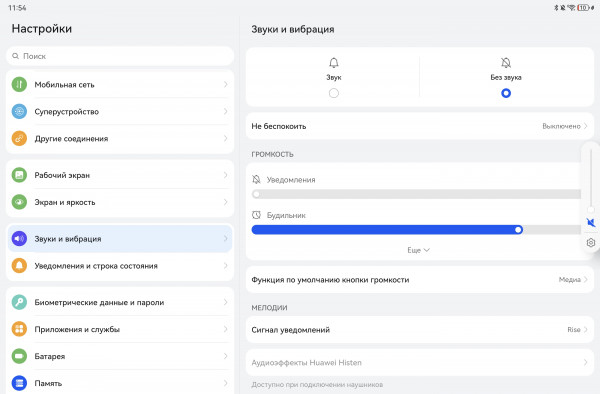Viewport: 600px width, 394px height.
Task: Click on the Будильник volume slider
Action: coord(416,230)
